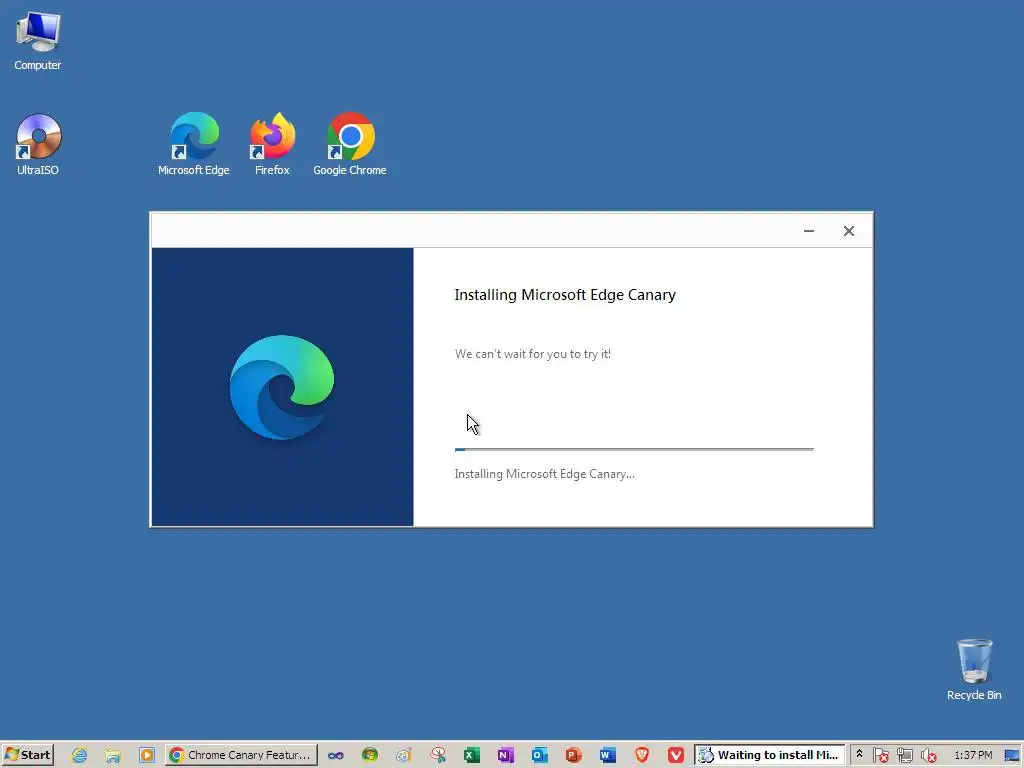Launch Vivaldi browser from the taskbar

676,755
